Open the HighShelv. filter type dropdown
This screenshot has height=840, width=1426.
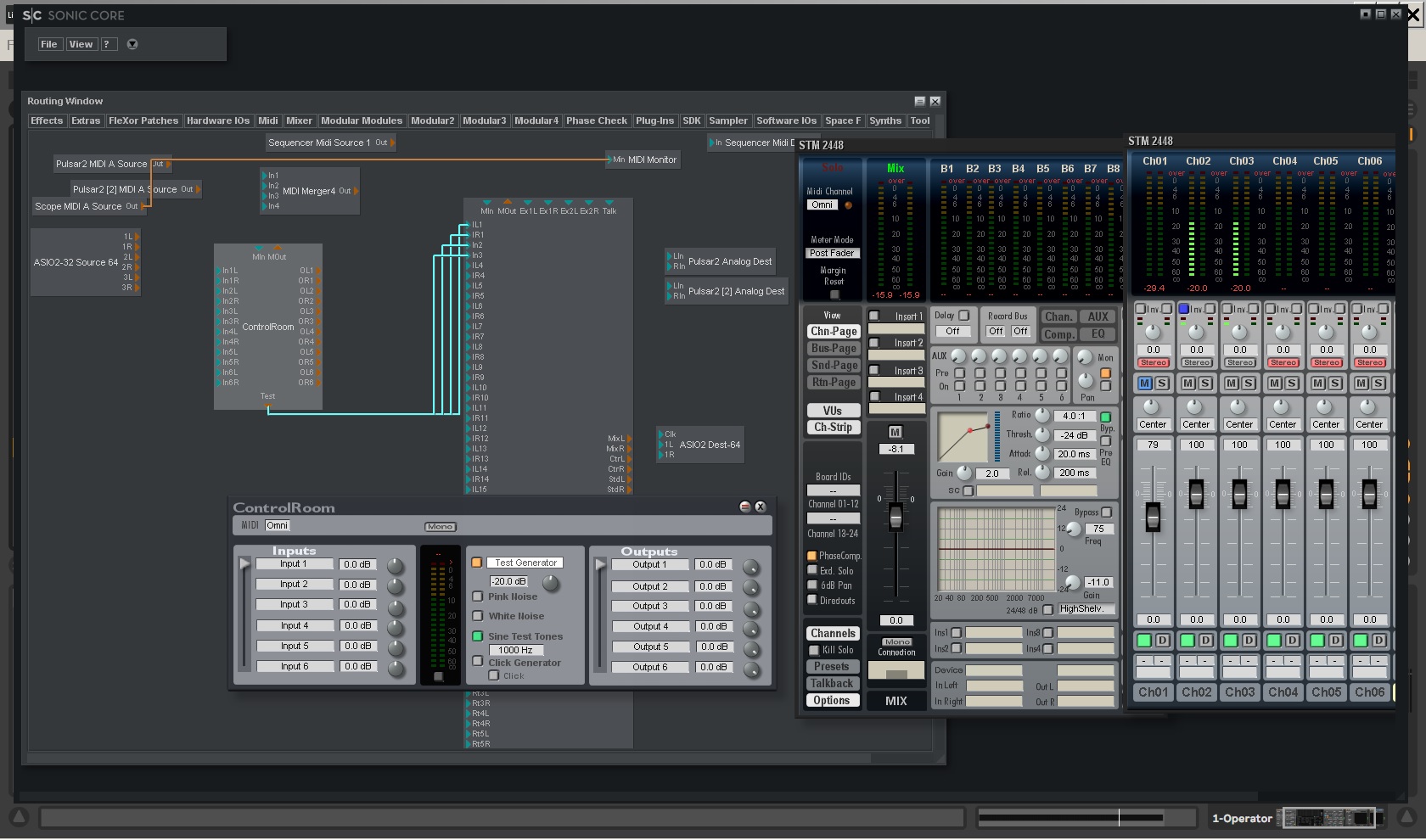click(x=1086, y=609)
